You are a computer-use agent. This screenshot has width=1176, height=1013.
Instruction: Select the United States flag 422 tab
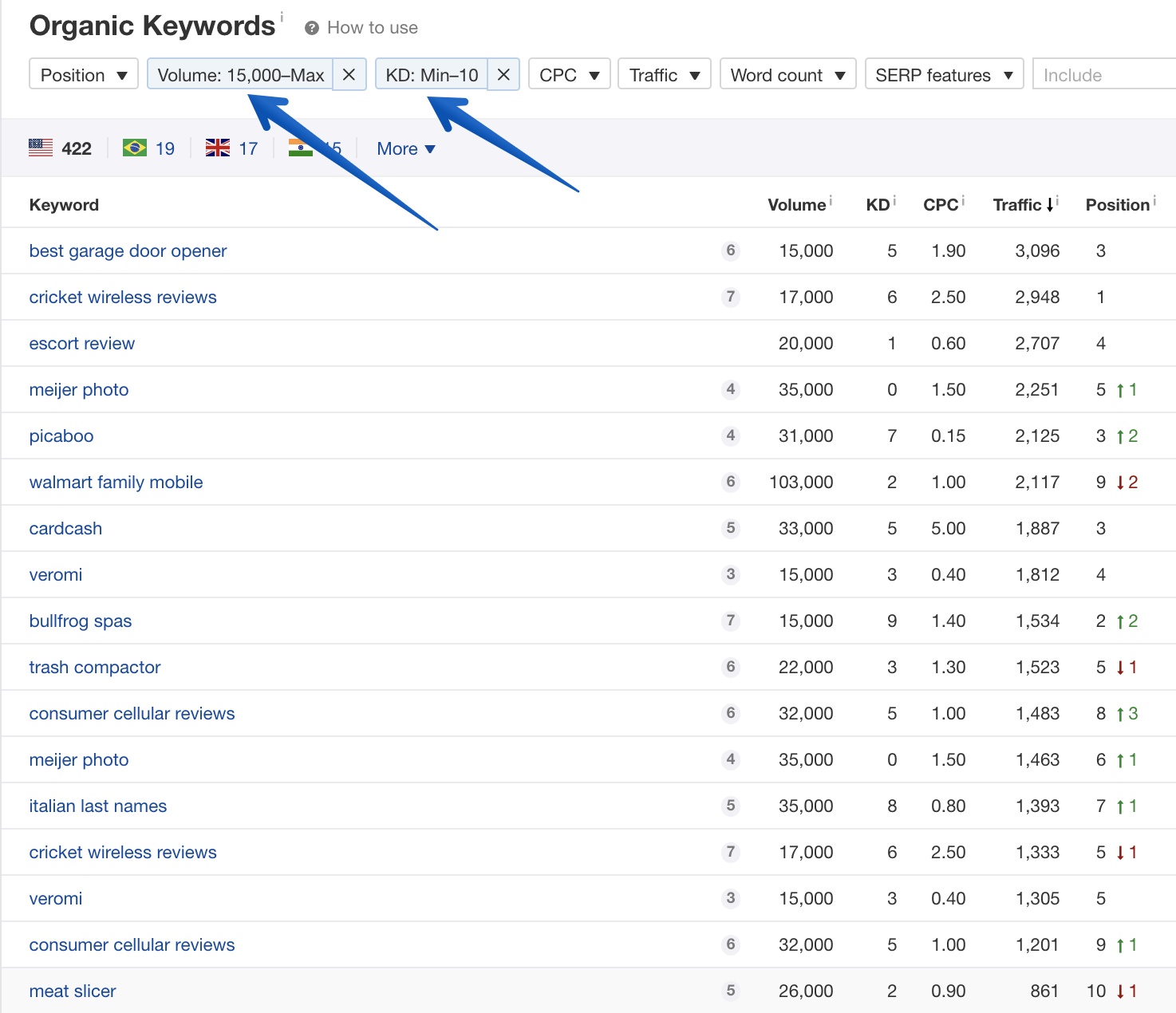60,148
